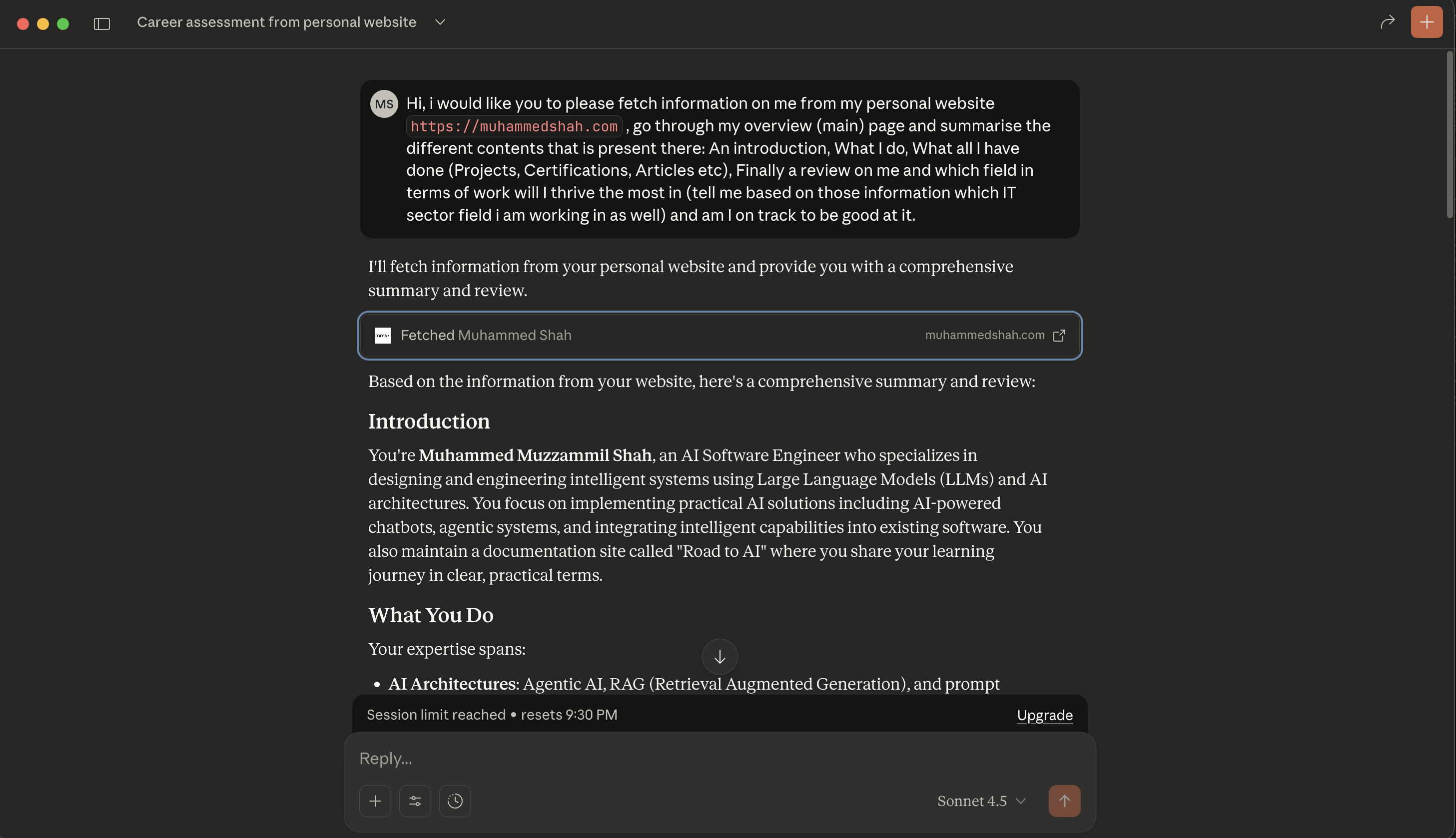Toggle the sidebar panel icon

point(102,23)
